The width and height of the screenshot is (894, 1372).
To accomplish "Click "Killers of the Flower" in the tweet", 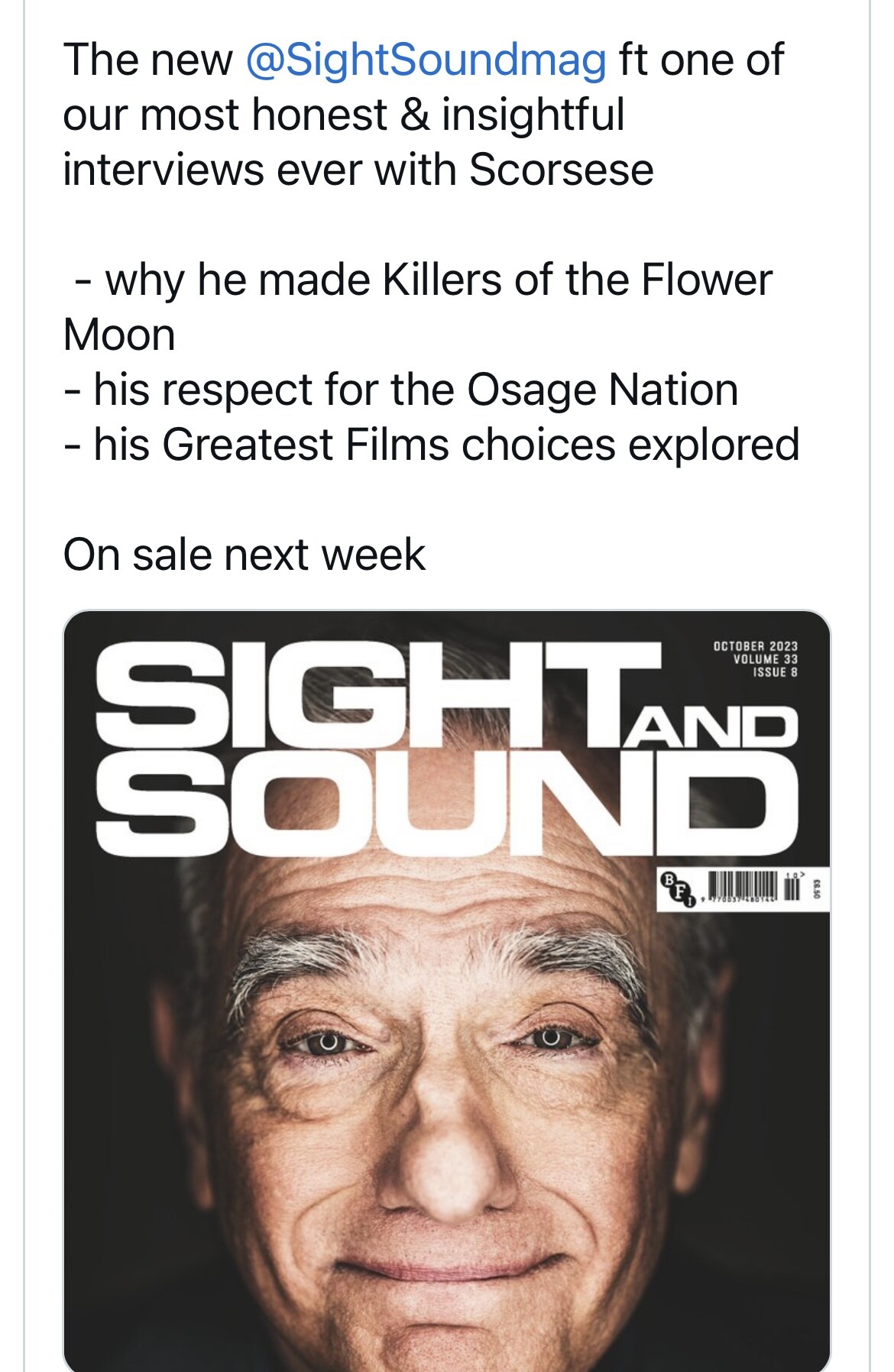I will [x=577, y=280].
